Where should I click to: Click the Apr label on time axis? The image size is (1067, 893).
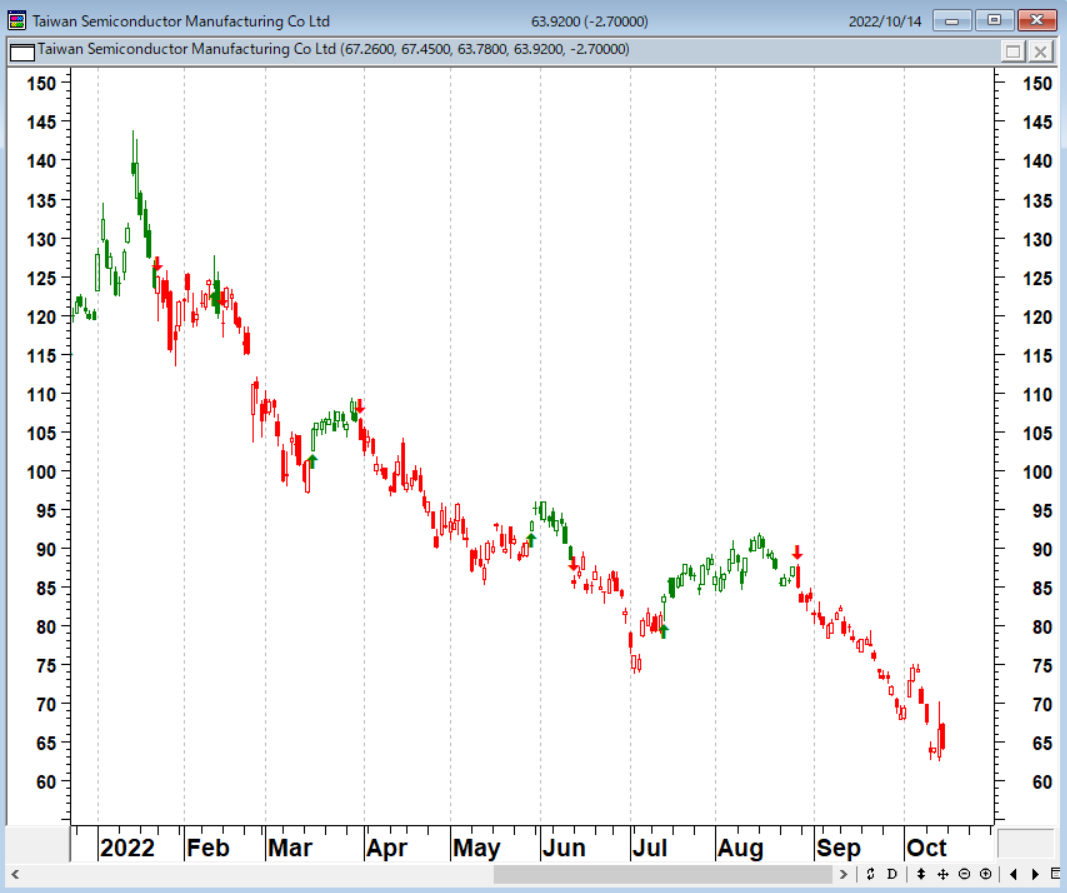tap(387, 848)
